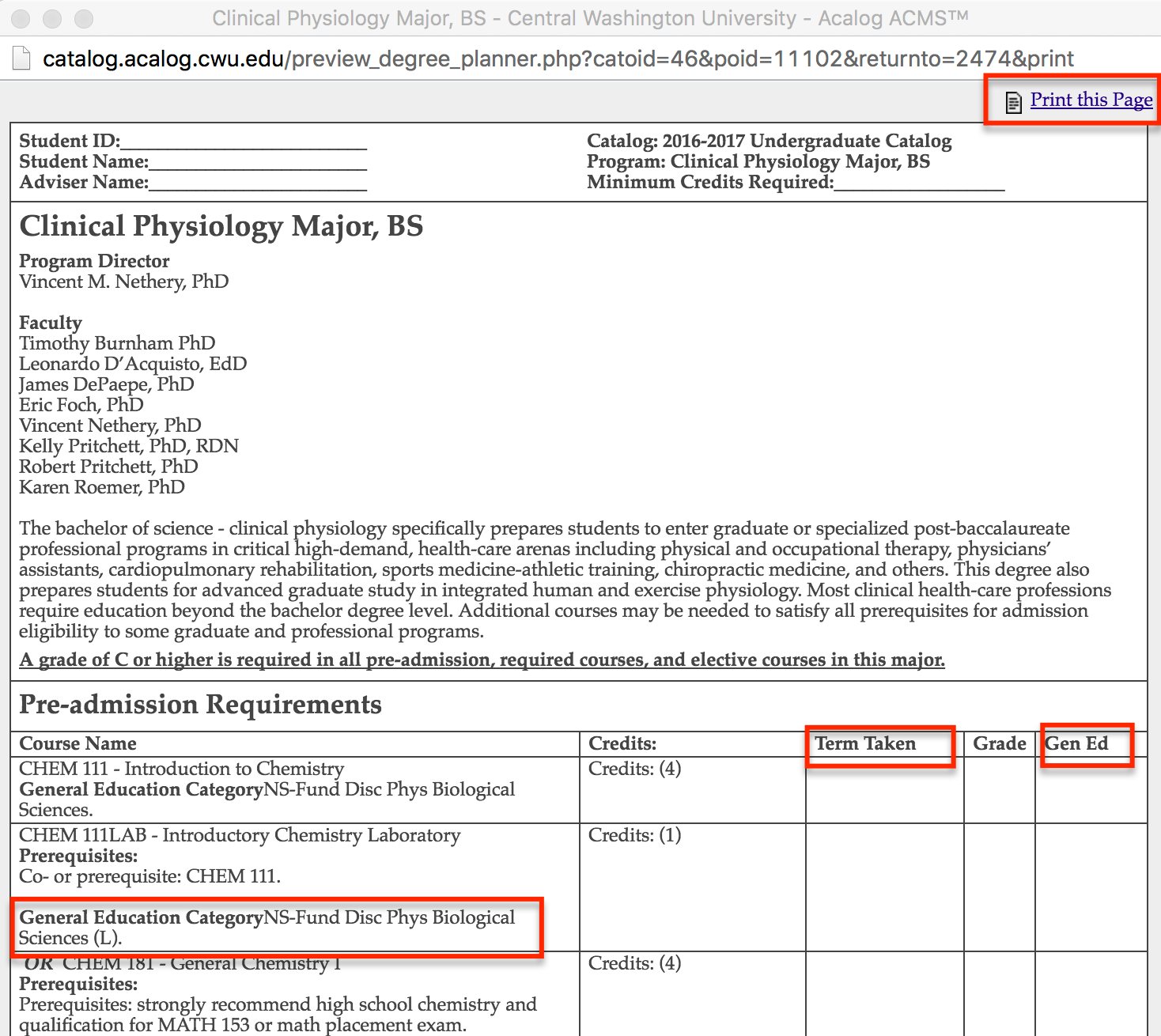Screen dimensions: 1161x1036
Task: Click CHEM 111LAB Introductory Chemistry Laboratory course
Action: point(240,835)
